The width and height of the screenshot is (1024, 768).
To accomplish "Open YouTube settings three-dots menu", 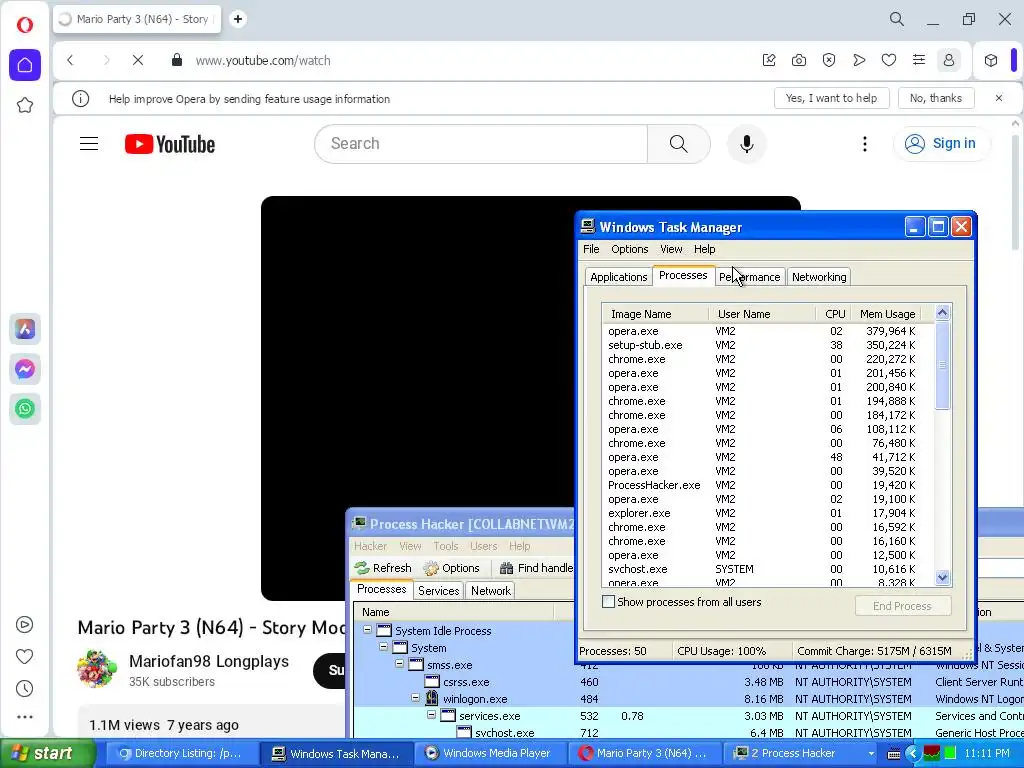I will tap(865, 144).
